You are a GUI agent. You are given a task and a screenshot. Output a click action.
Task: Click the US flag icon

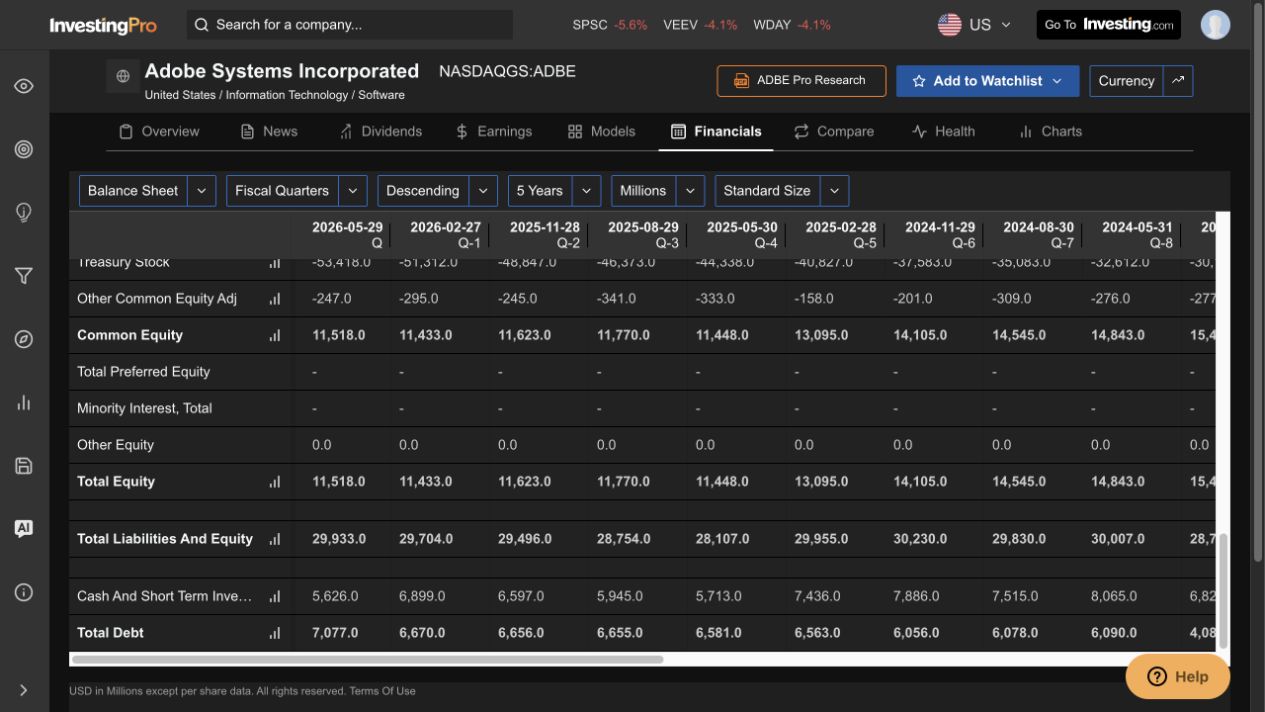[x=949, y=25]
